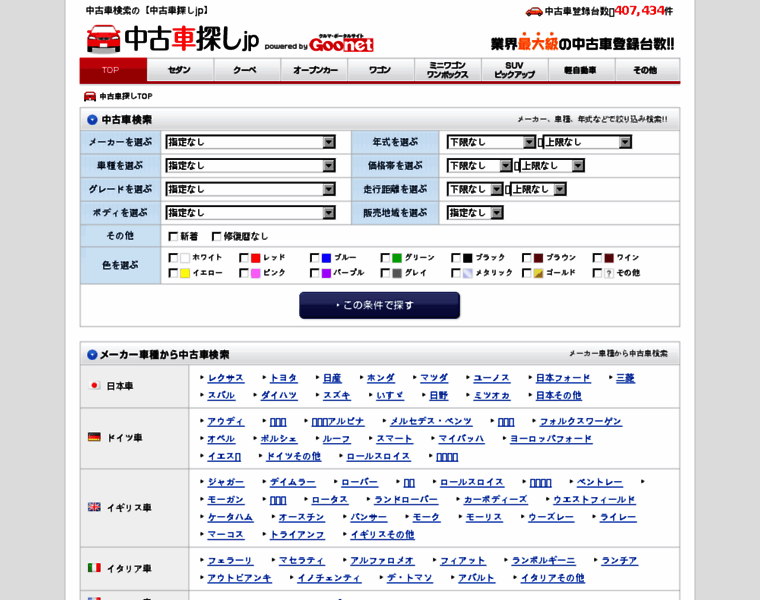This screenshot has width=760, height=600.
Task: Select the クーペ tab
Action: (x=247, y=70)
